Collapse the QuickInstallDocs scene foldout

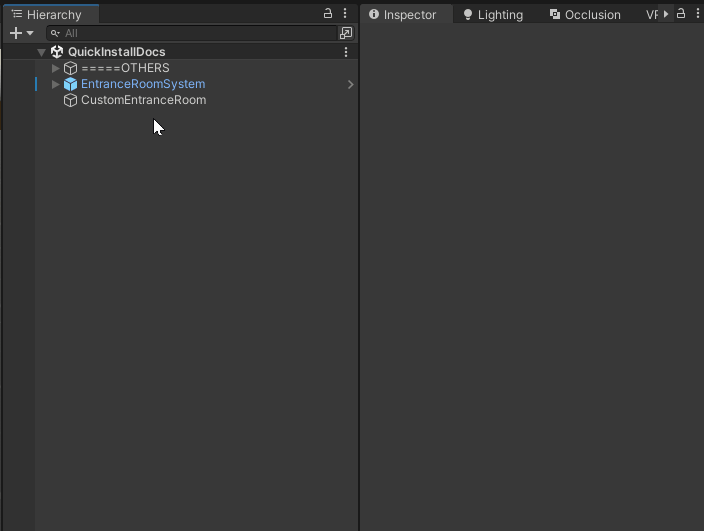41,52
